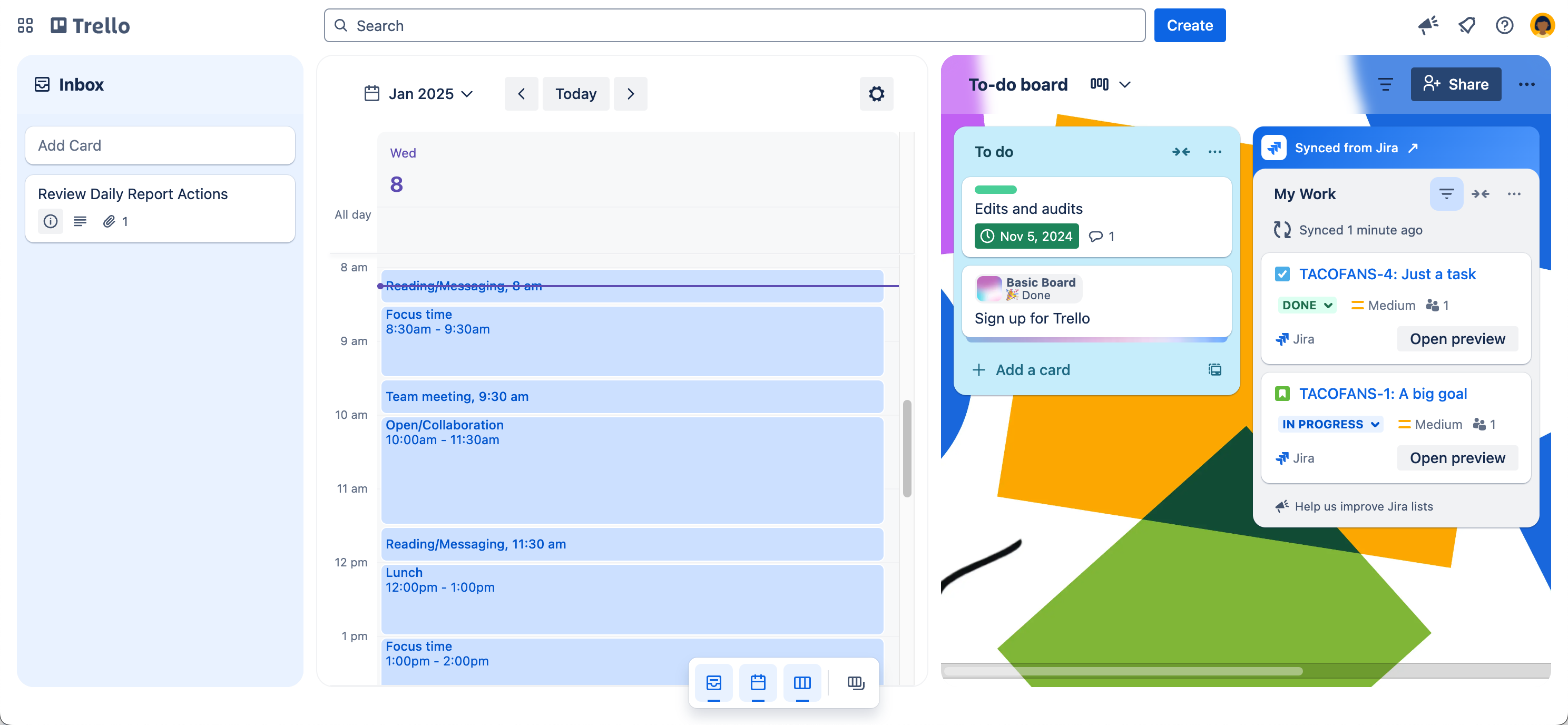Click Basic Board Done thumbnail badge
The image size is (1568, 725).
click(1028, 289)
